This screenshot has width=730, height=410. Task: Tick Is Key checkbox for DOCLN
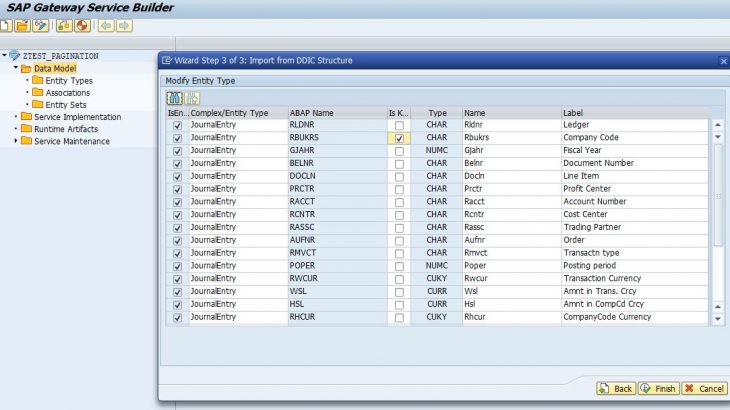(x=399, y=177)
